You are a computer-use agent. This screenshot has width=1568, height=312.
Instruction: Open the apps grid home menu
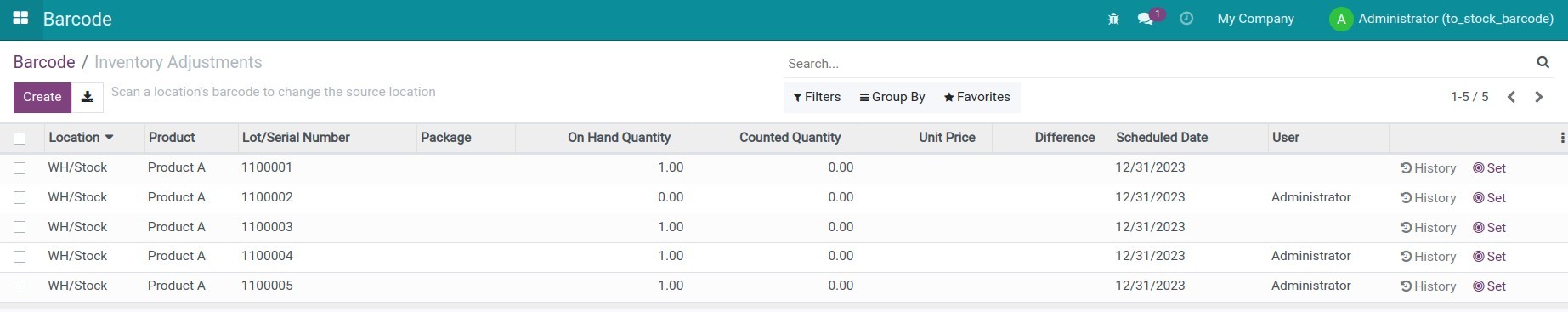pyautogui.click(x=20, y=18)
